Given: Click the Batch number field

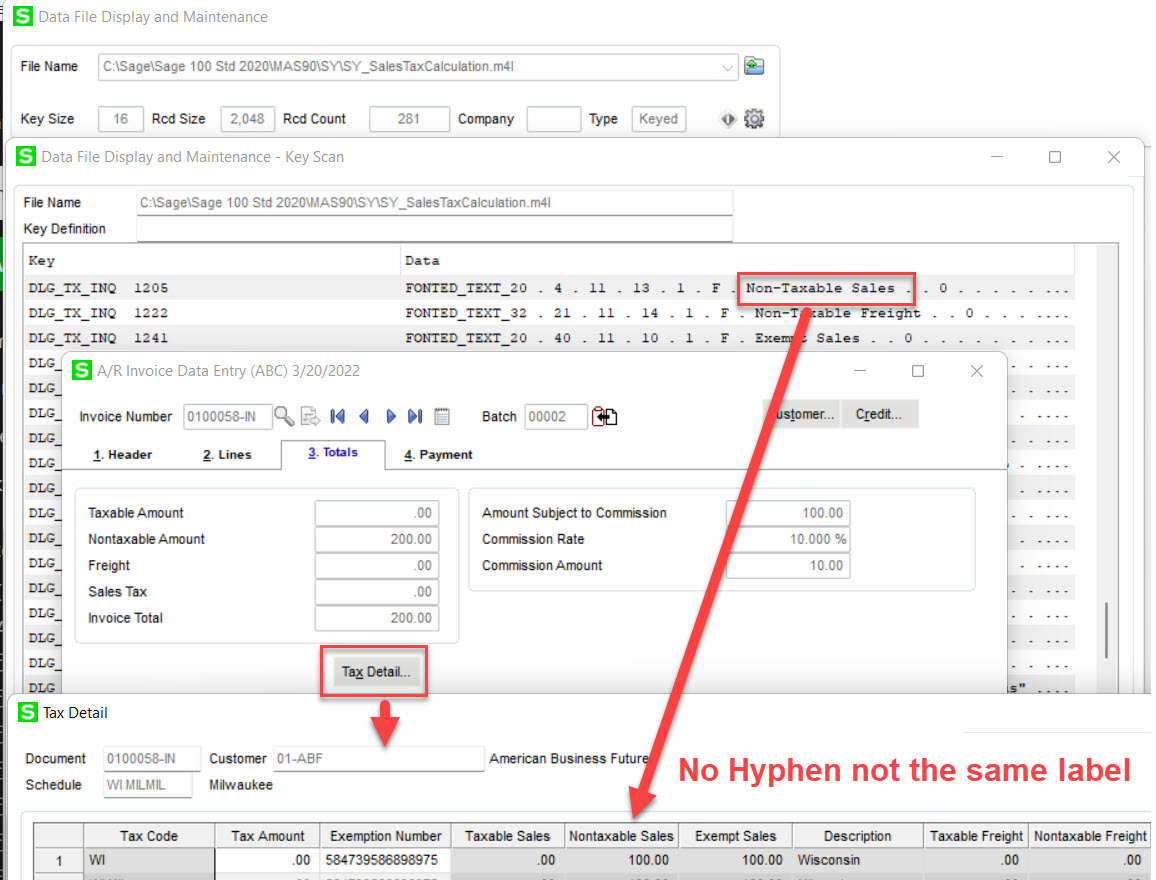Looking at the screenshot, I should [x=556, y=416].
